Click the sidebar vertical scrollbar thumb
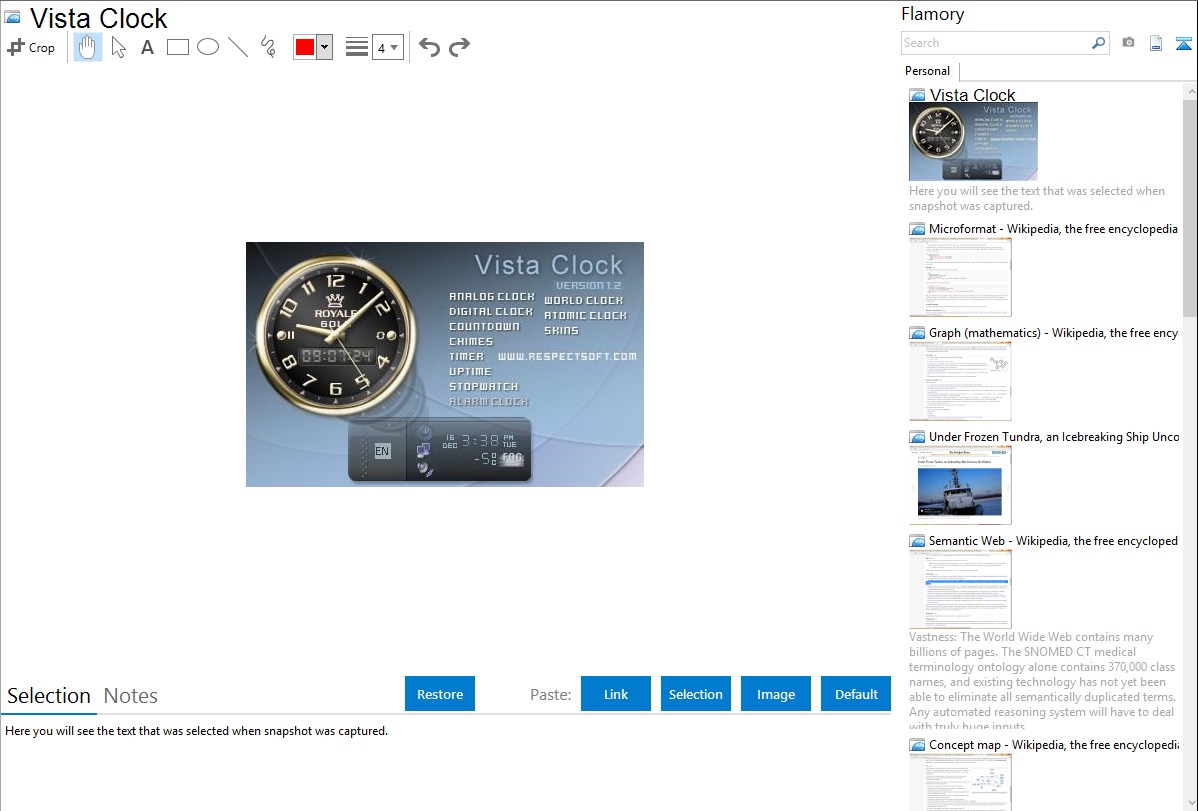This screenshot has width=1198, height=811. click(x=1190, y=207)
